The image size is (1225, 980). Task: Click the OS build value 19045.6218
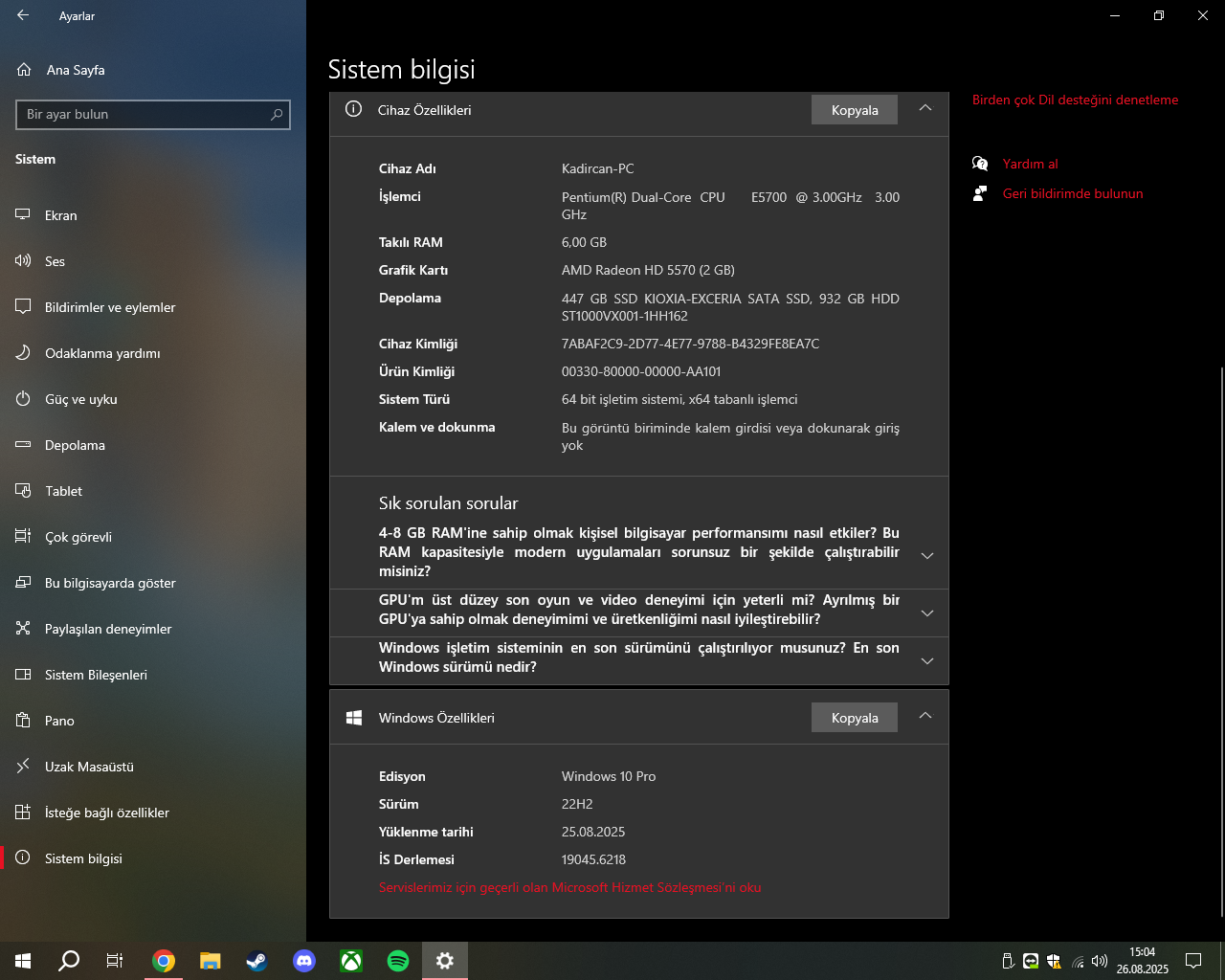593,859
